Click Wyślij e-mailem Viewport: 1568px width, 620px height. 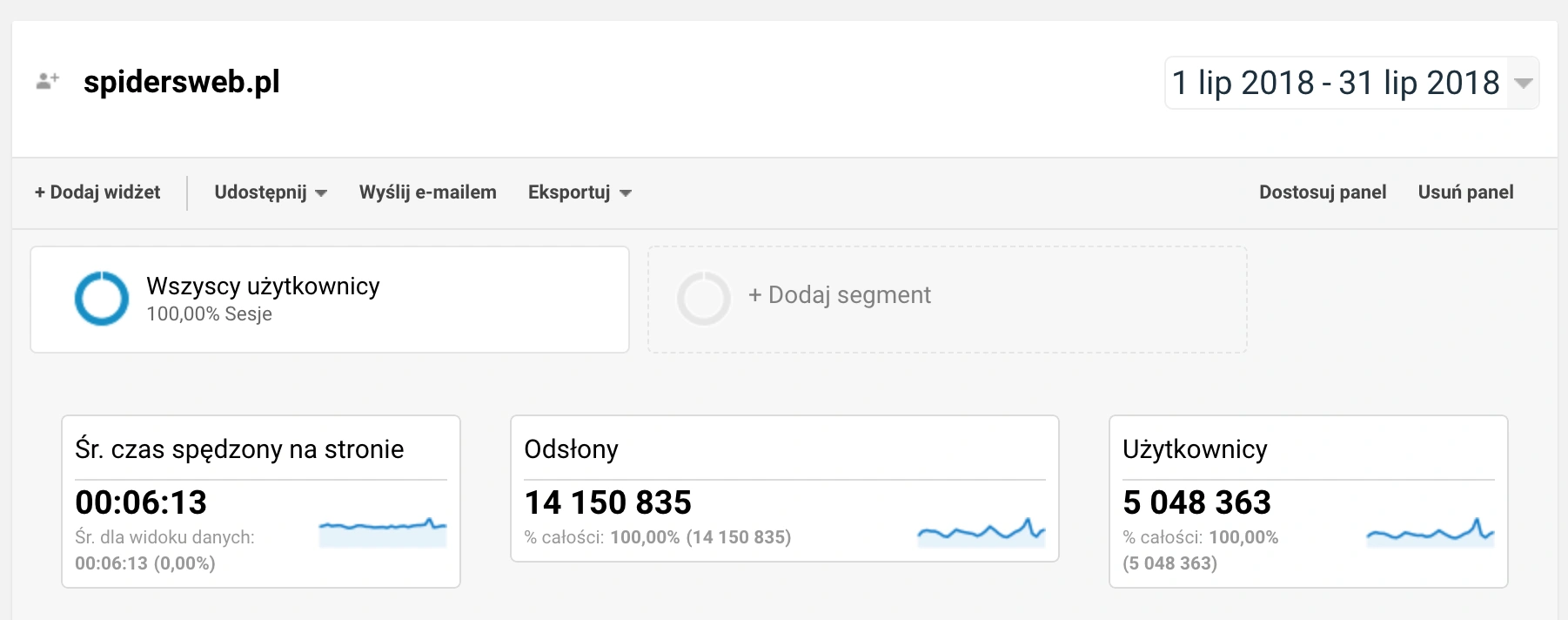(428, 192)
